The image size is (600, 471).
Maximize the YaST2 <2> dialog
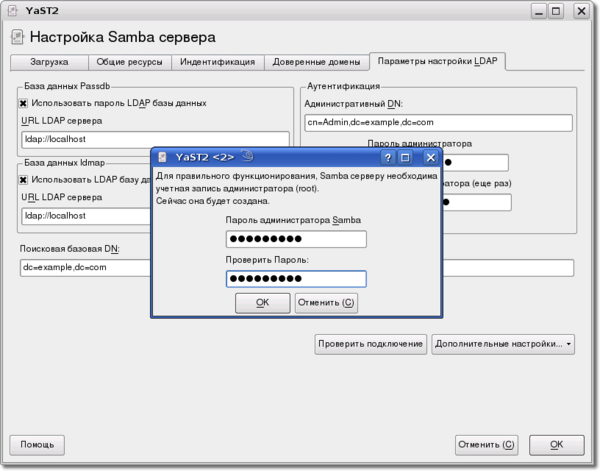[406, 157]
